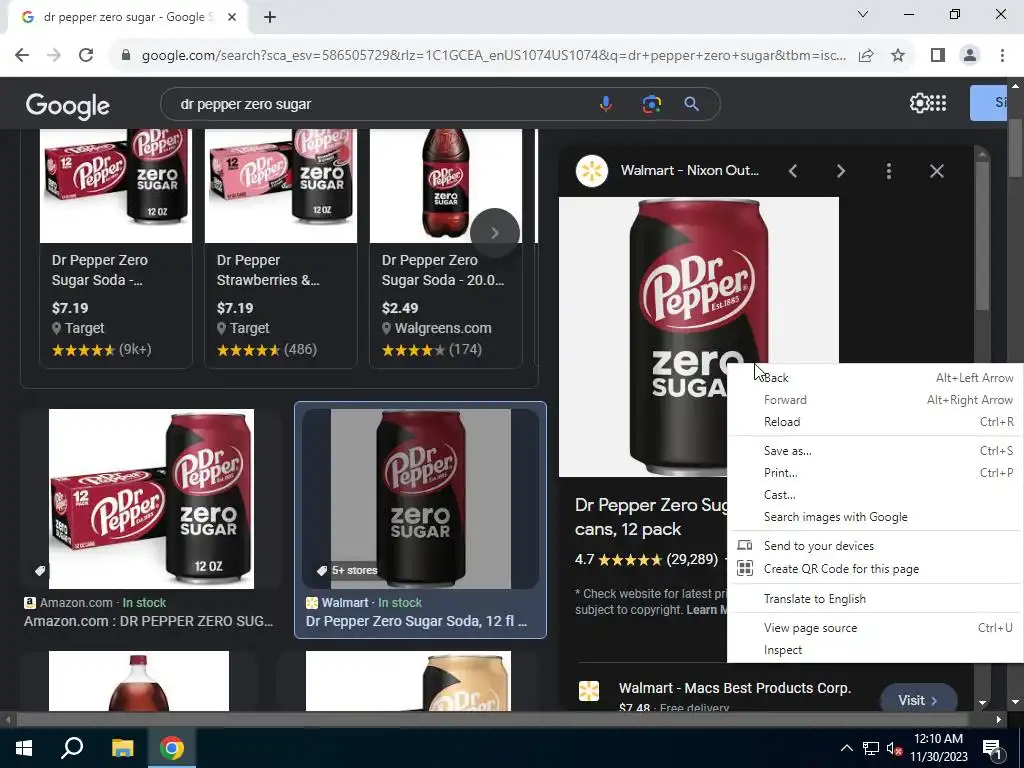Click Dr Pepper Zero Sugar Soda, 12 fl link
This screenshot has height=768, width=1024.
pos(416,621)
